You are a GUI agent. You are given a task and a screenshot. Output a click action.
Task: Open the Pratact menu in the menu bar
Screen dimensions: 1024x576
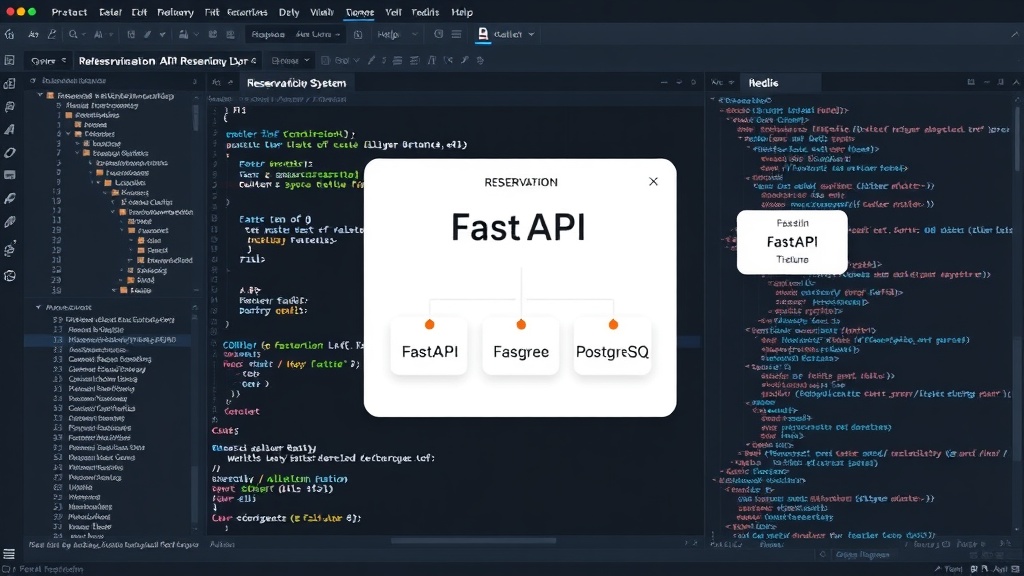click(x=69, y=12)
